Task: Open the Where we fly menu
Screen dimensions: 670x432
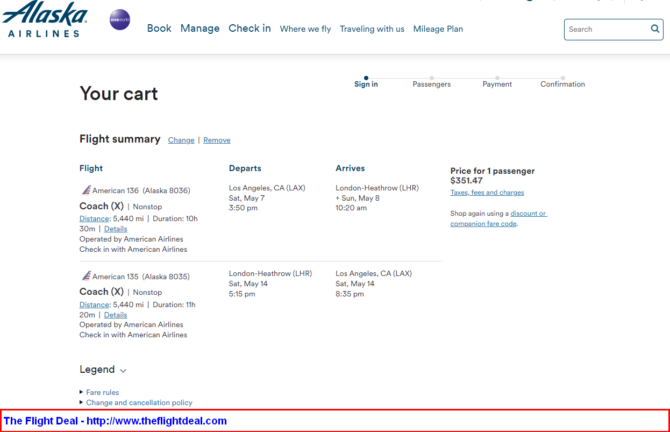Action: [x=306, y=29]
